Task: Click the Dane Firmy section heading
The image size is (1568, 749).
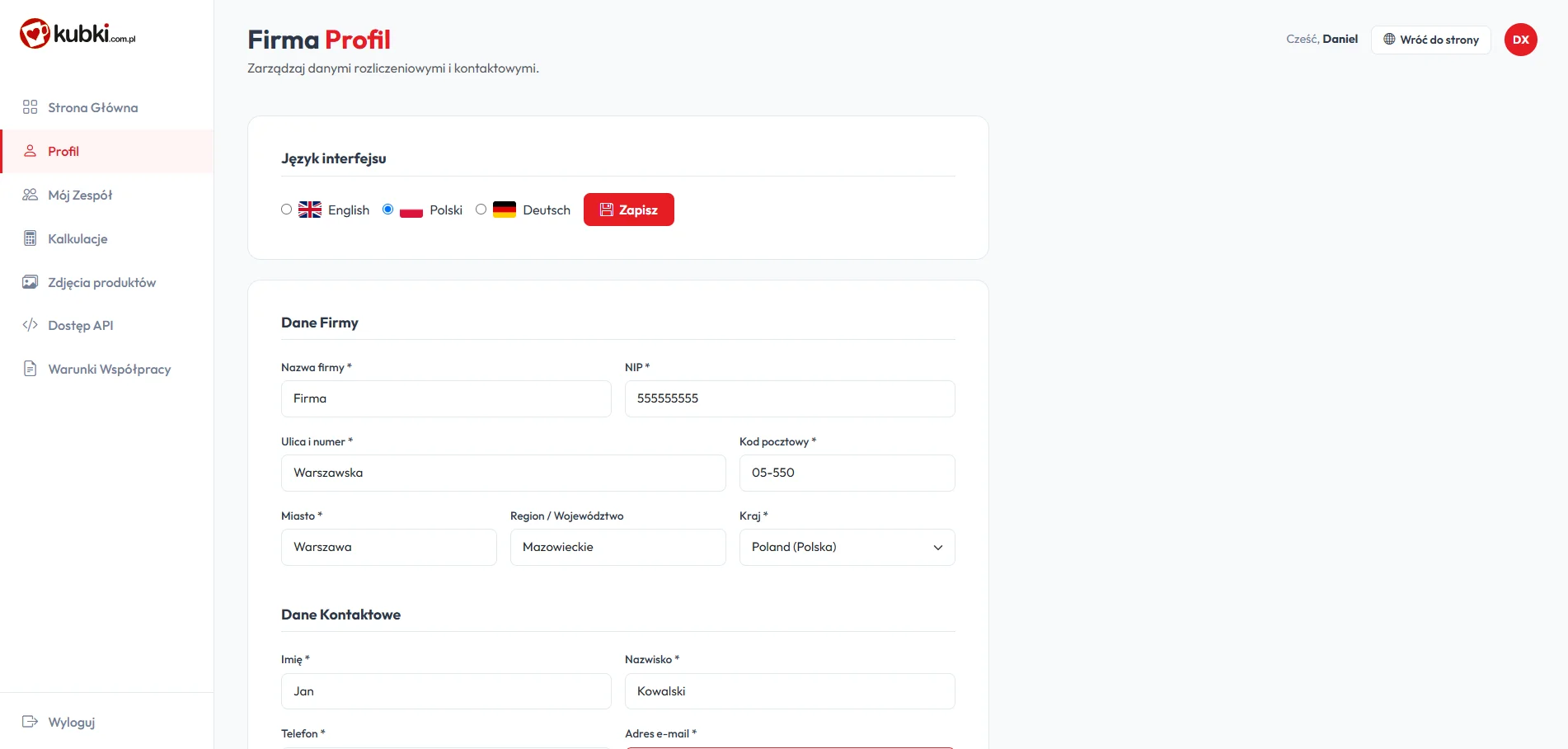Action: click(320, 323)
